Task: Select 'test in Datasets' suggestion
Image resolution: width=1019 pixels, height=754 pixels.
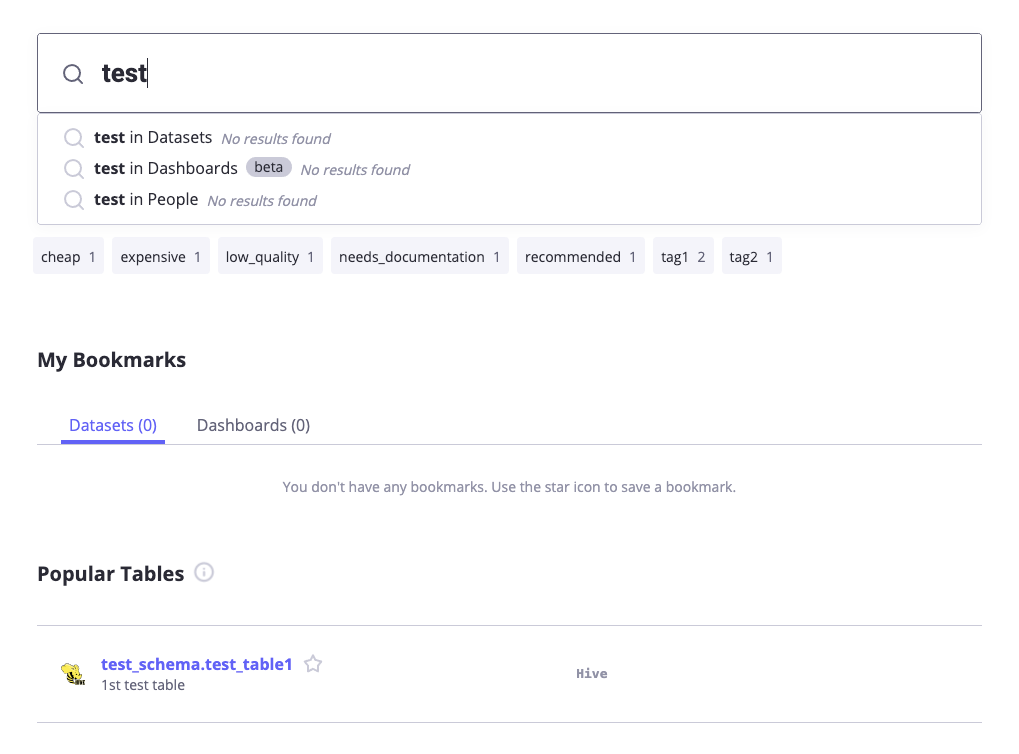Action: tap(509, 138)
